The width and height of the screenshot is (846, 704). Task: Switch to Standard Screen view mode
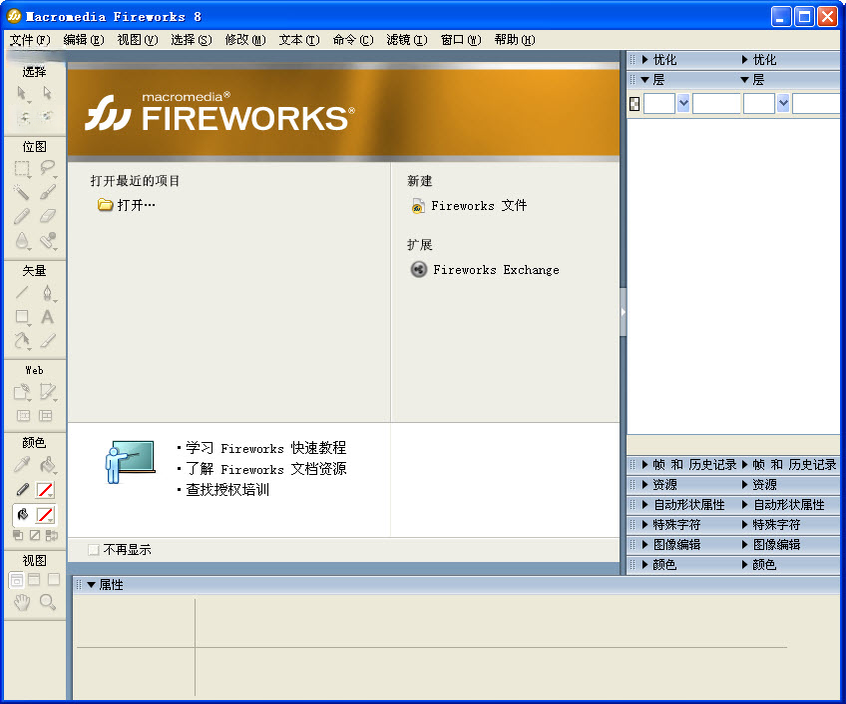tap(17, 580)
